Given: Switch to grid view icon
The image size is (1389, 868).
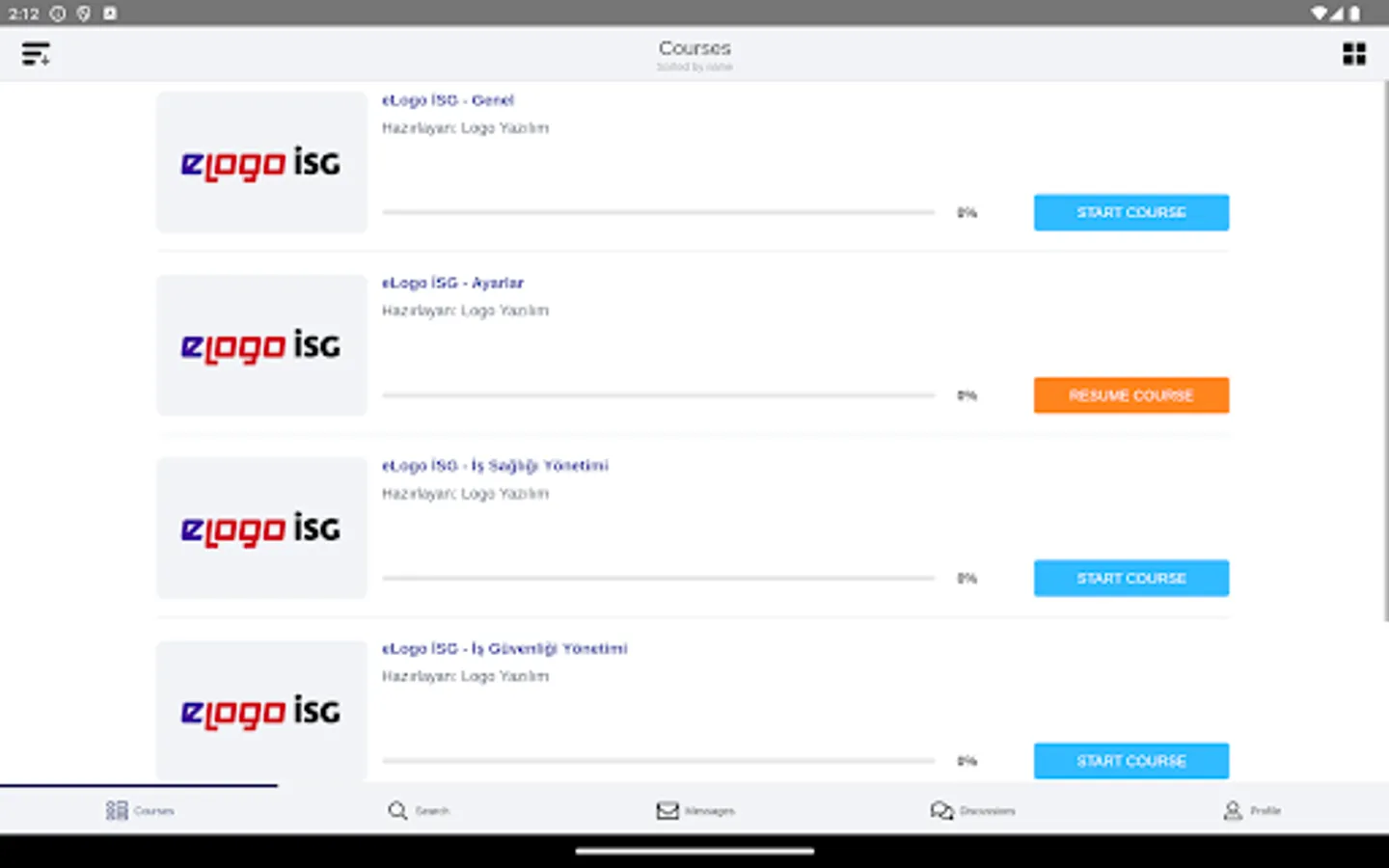Looking at the screenshot, I should (x=1354, y=54).
